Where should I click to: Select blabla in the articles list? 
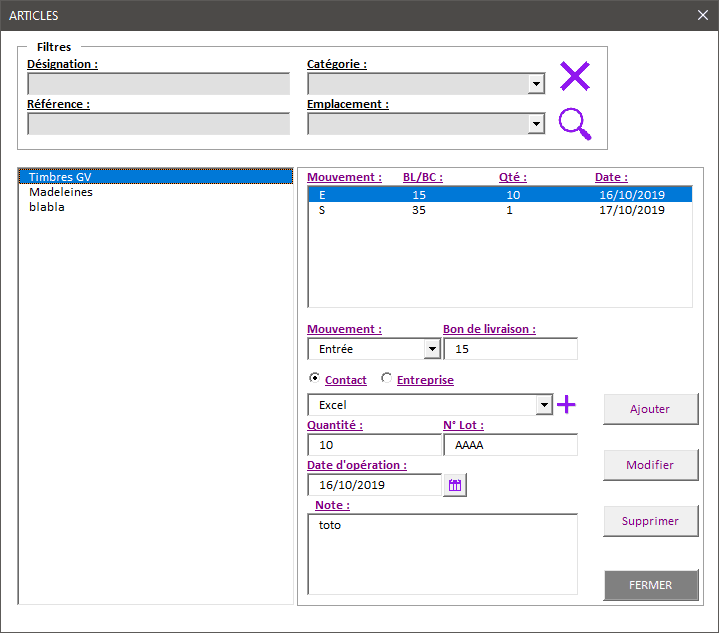click(x=47, y=207)
